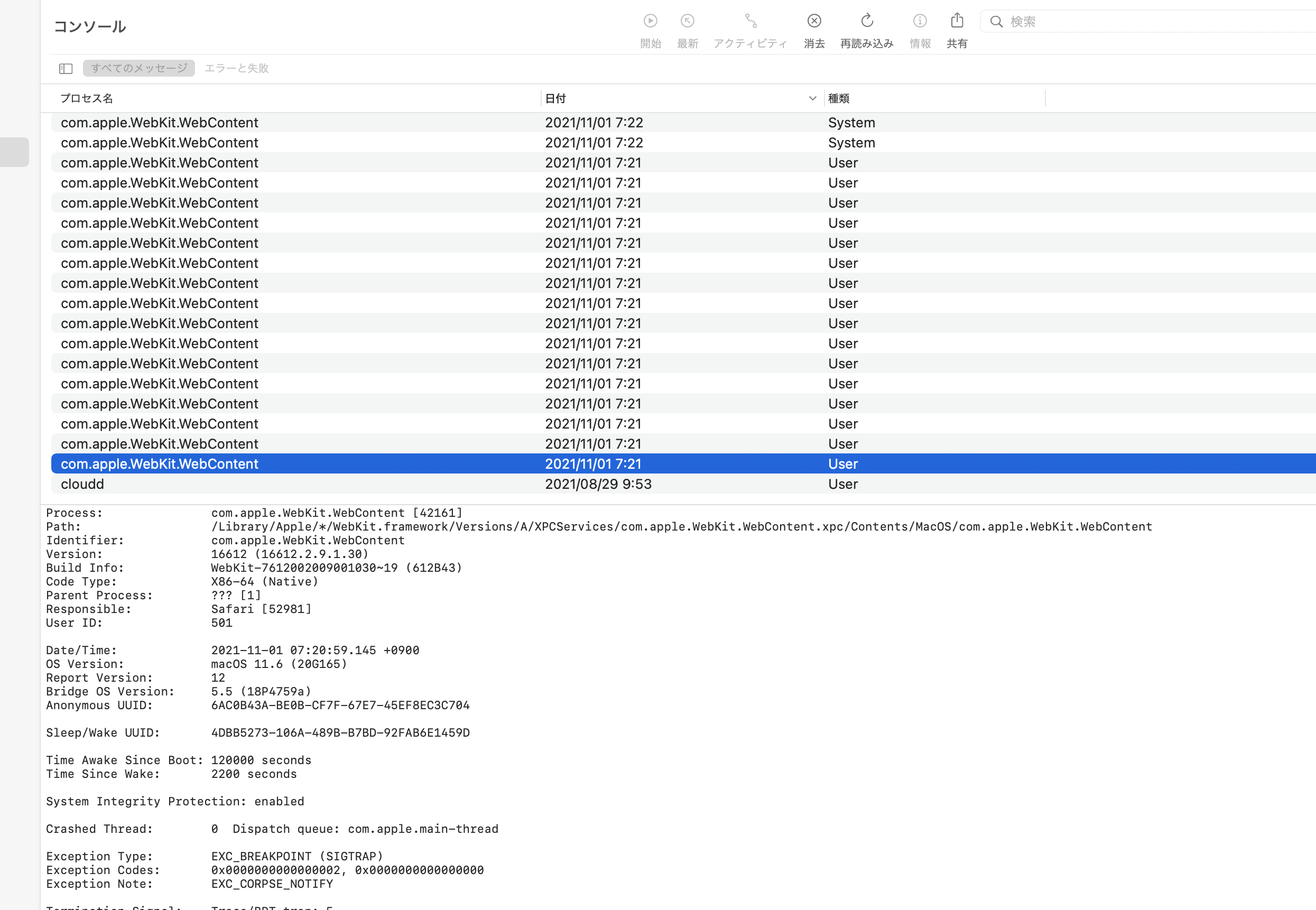Toggle the sidebar panel icon

(66, 68)
